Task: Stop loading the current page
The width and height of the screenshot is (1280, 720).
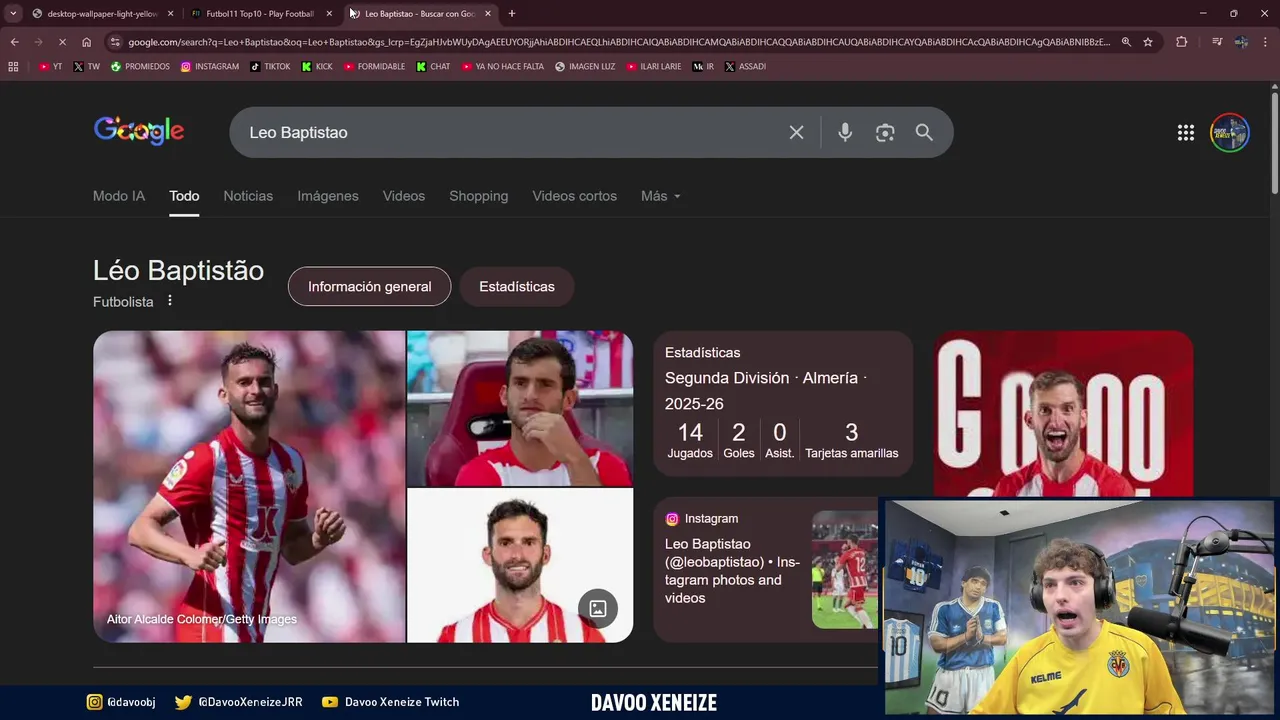Action: pos(62,42)
